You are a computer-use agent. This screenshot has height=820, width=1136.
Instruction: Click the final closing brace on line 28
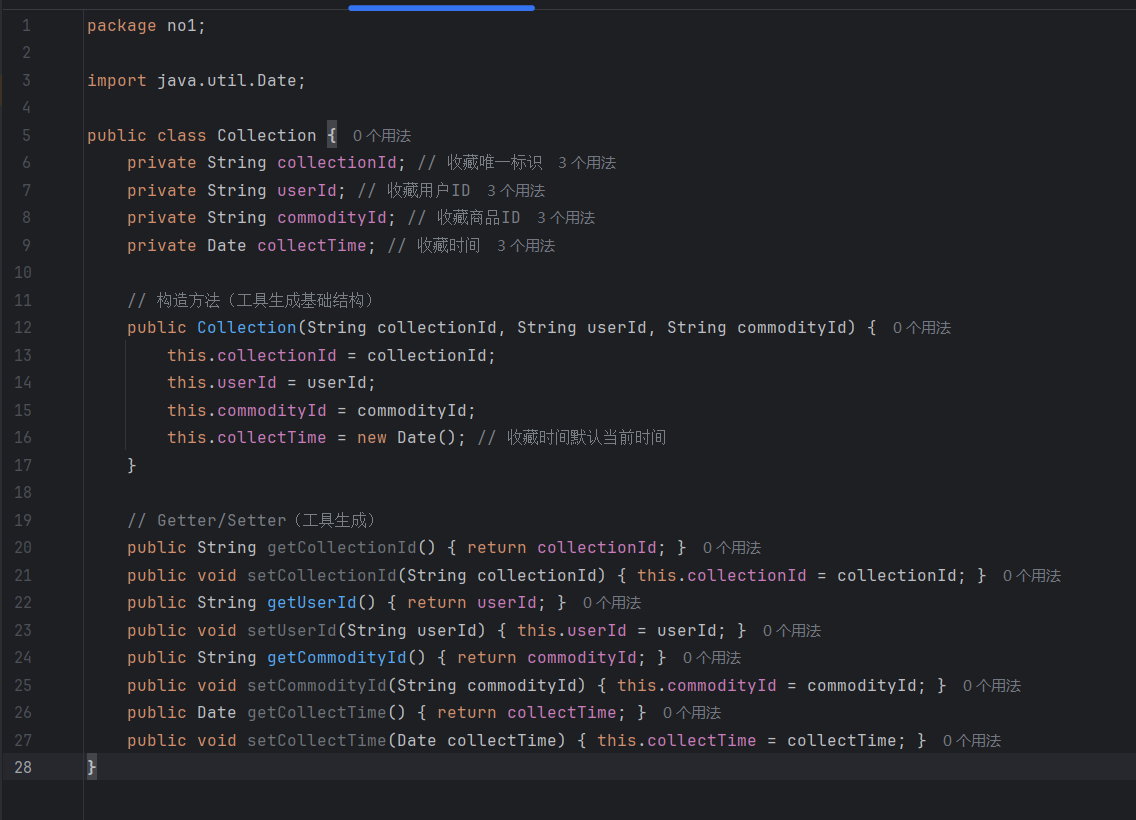[x=91, y=767]
